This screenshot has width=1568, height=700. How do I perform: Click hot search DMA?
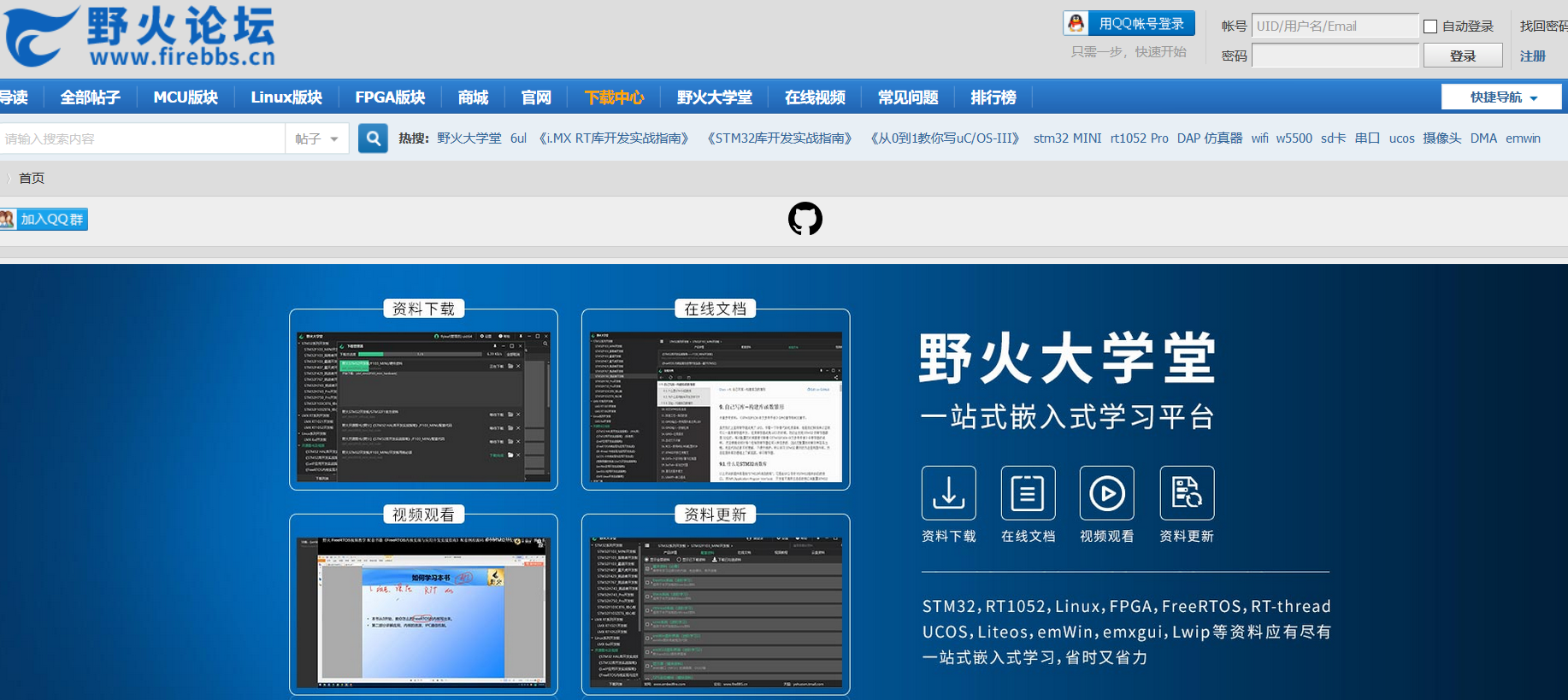(1483, 138)
